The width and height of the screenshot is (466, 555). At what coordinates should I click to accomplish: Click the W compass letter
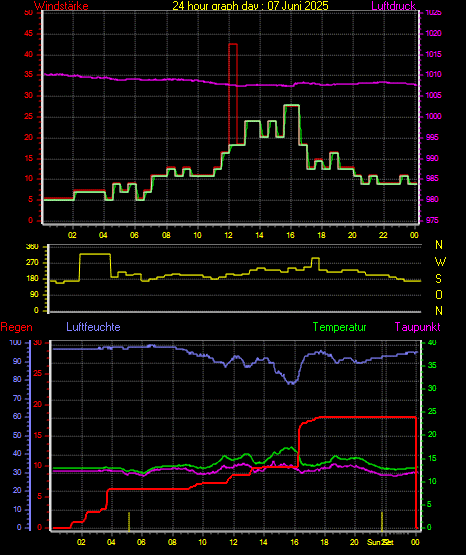pos(440,262)
